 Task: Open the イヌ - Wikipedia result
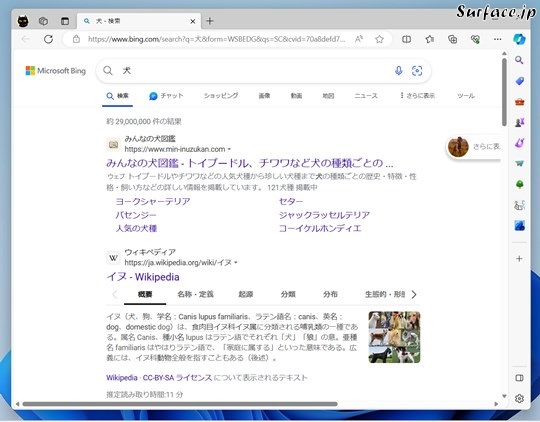coord(143,277)
